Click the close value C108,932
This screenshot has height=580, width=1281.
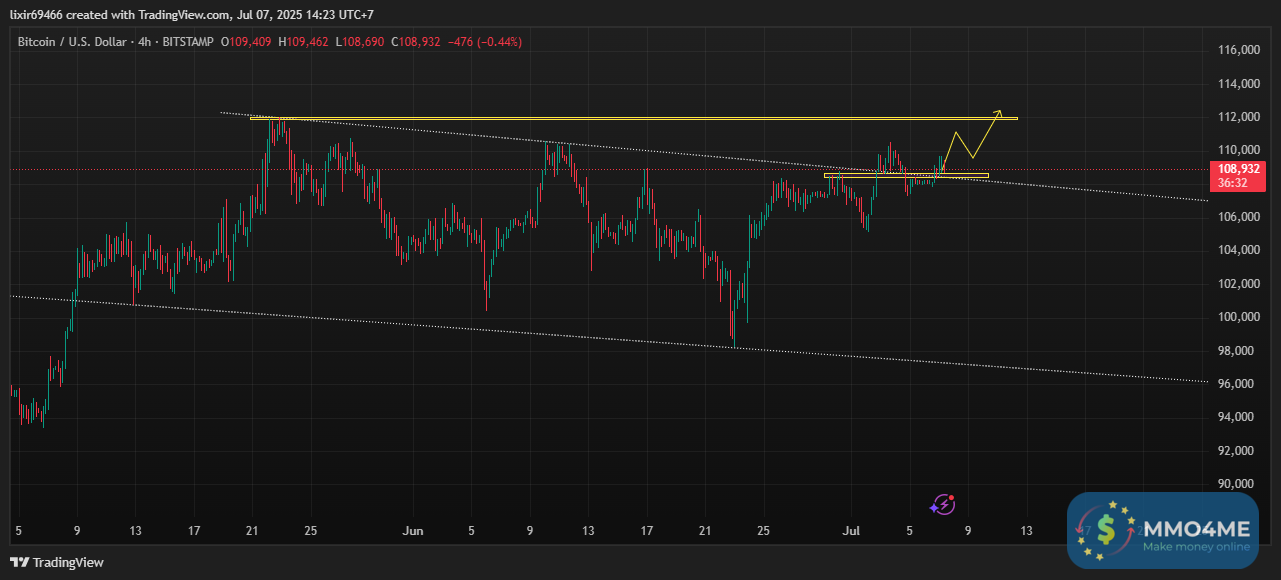pos(417,42)
